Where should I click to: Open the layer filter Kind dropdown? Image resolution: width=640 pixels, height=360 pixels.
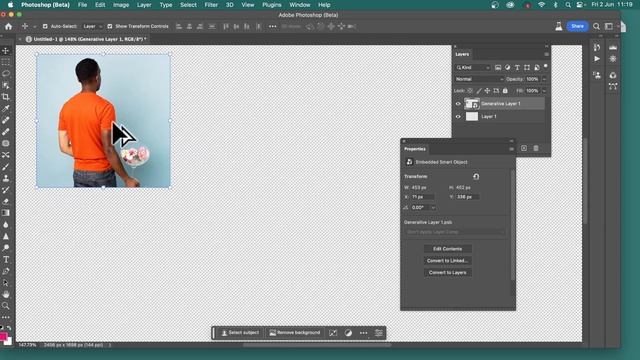(x=473, y=67)
